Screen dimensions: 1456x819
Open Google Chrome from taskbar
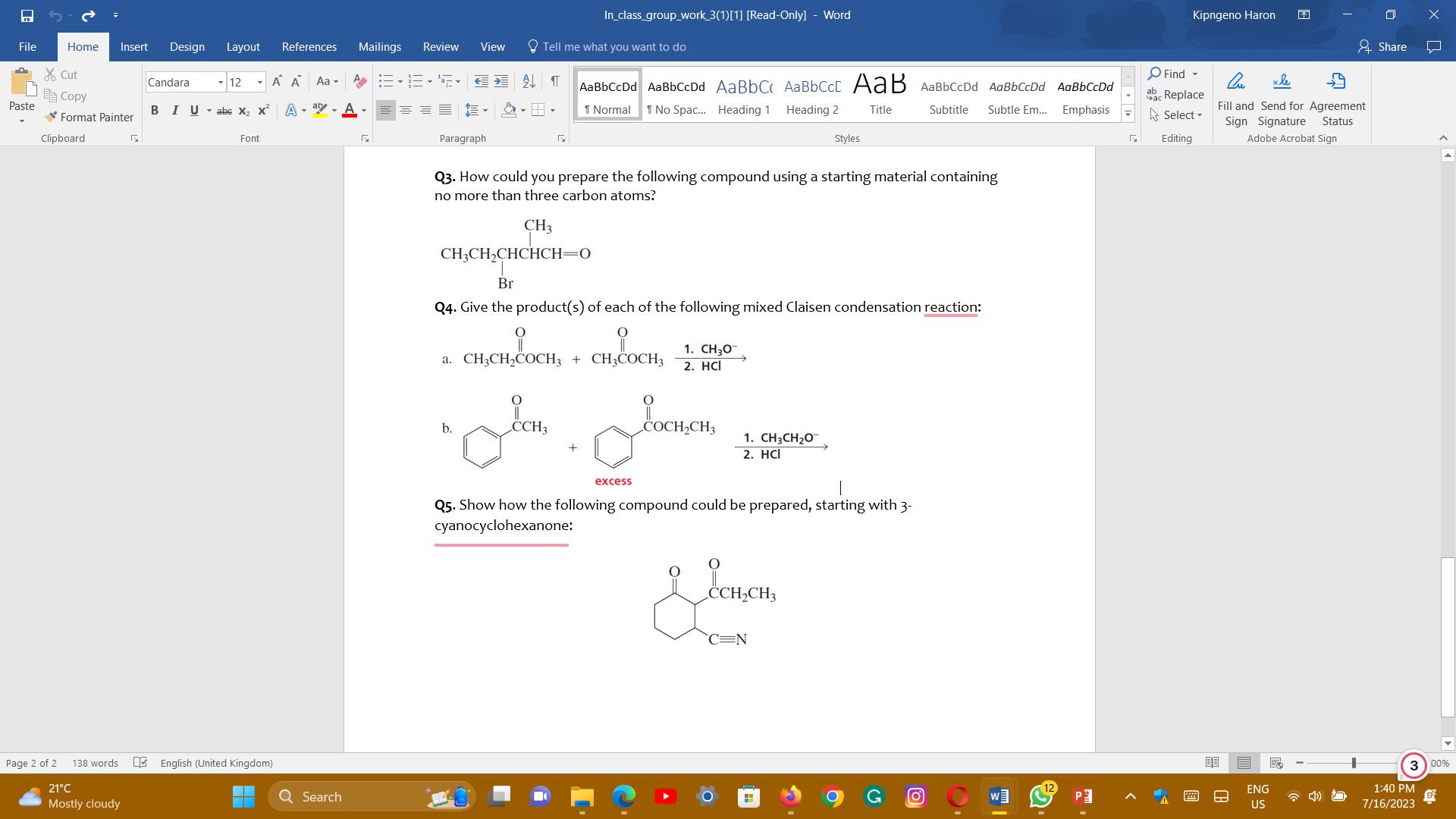click(833, 796)
